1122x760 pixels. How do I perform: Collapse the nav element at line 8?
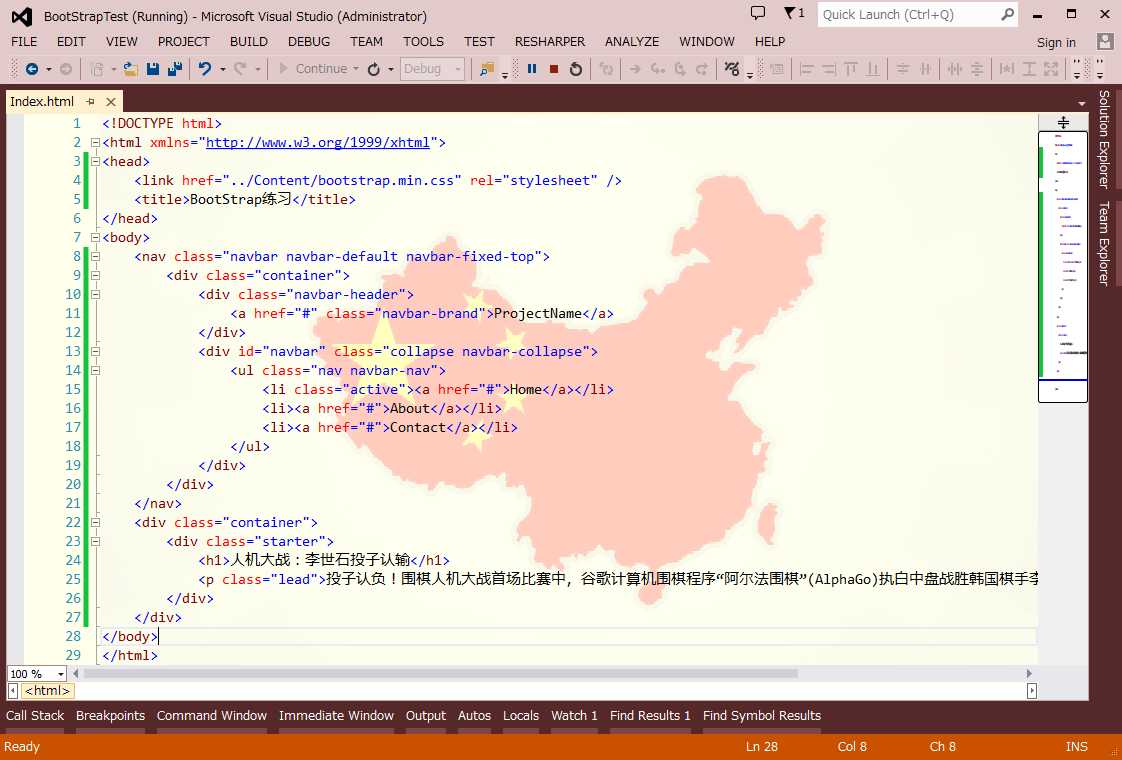tap(95, 256)
